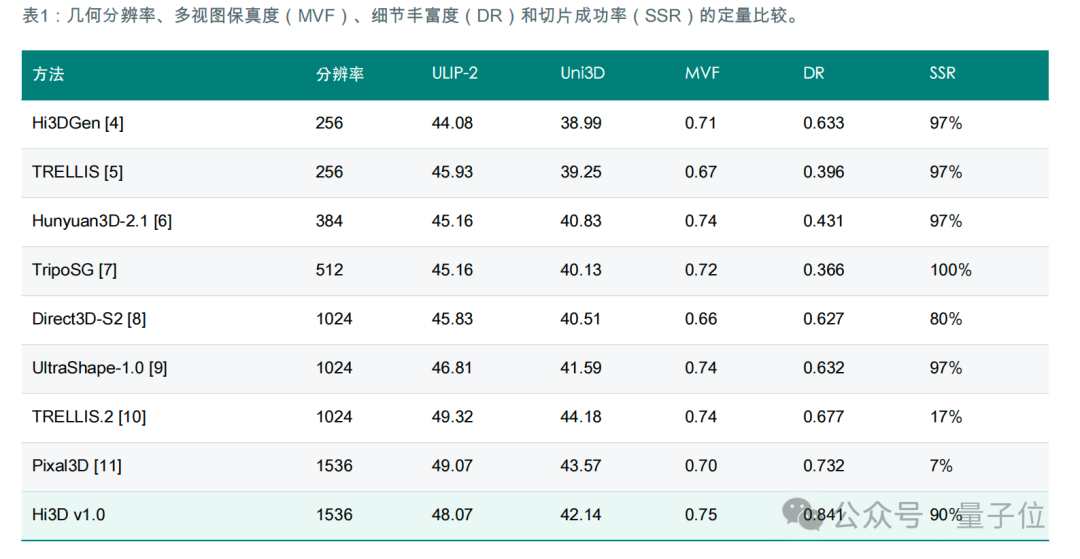Select the 0.633 DR value
This screenshot has height=559, width=1080.
tap(823, 123)
